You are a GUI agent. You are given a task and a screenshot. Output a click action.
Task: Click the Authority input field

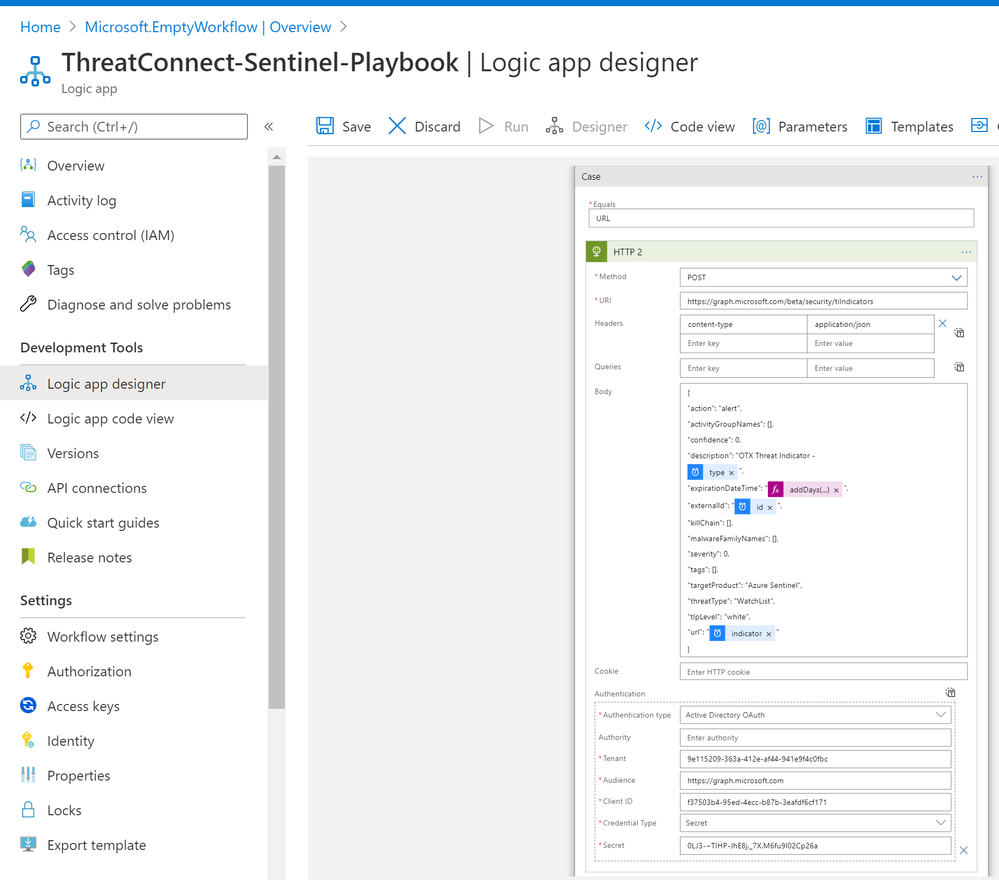tap(816, 737)
